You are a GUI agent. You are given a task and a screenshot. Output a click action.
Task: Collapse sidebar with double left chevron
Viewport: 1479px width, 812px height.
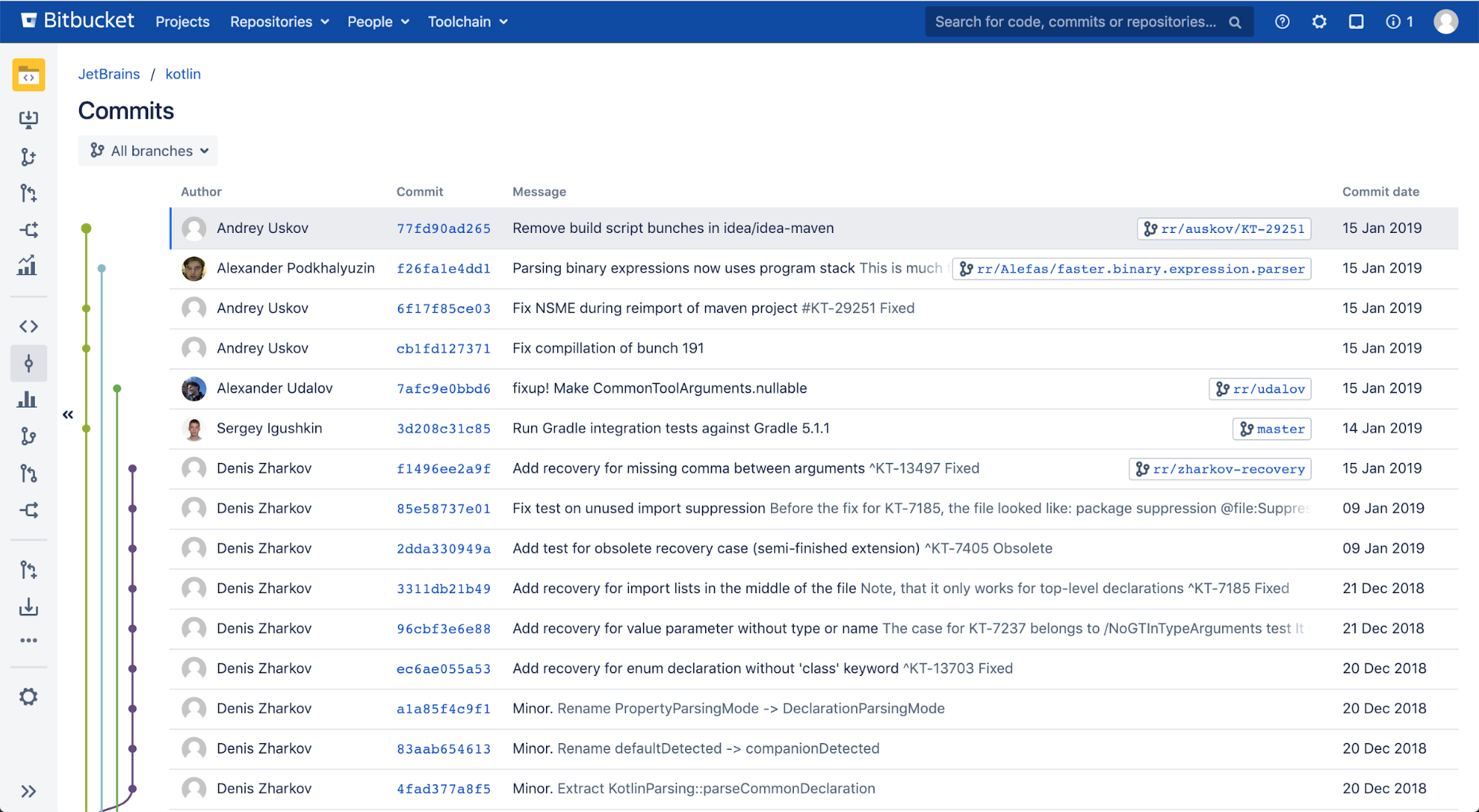[68, 414]
